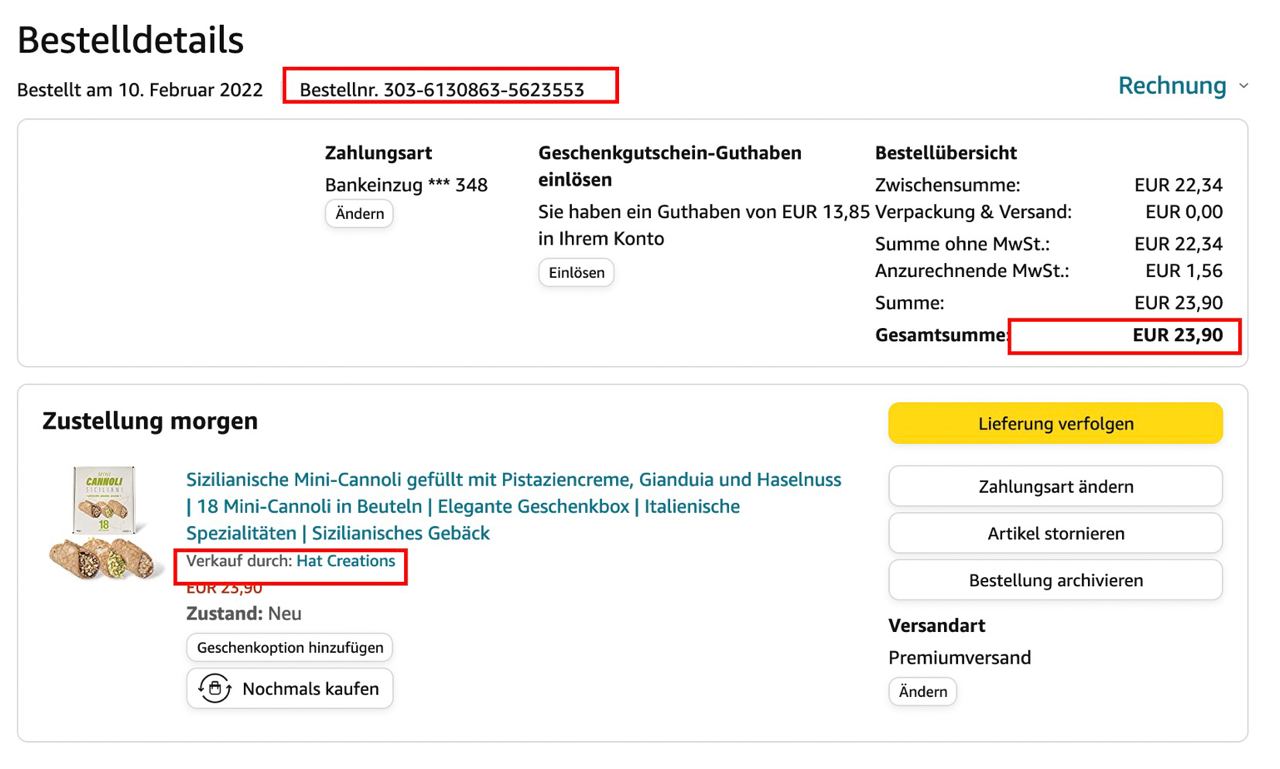Click the Zahlungsart ändern button
Viewport: 1280px width, 769px height.
point(1055,487)
